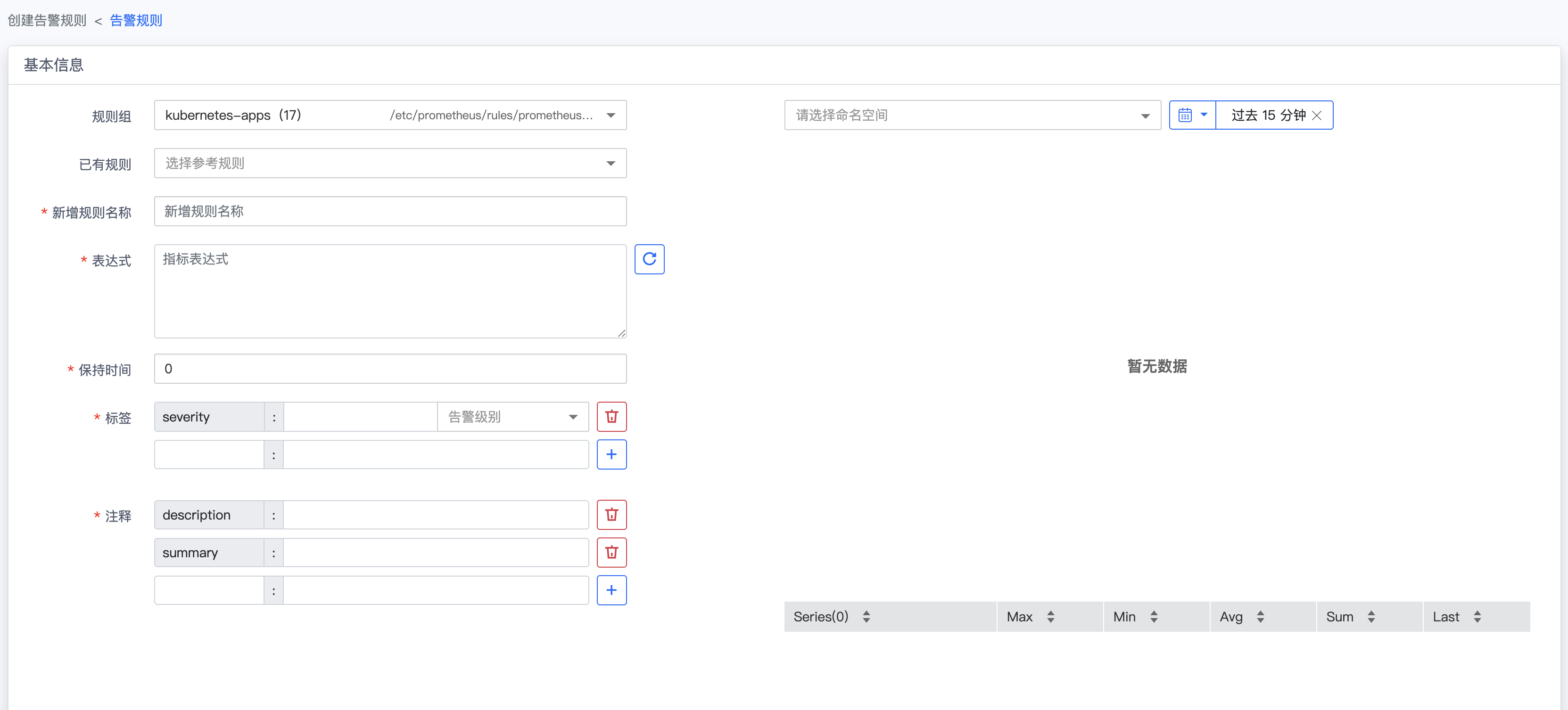This screenshot has height=710, width=1568.
Task: Focus the empty new label value field
Action: (436, 455)
